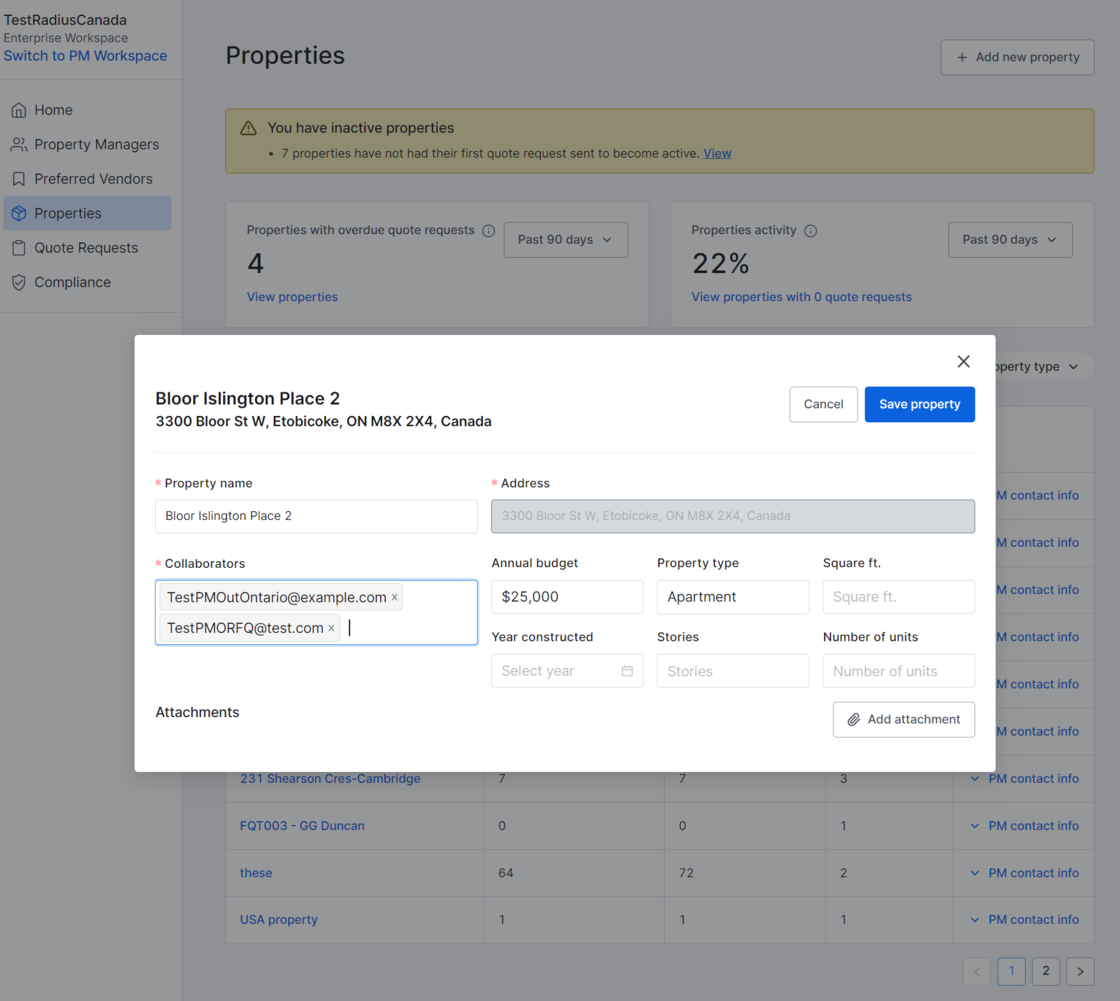The height and width of the screenshot is (1001, 1120).
Task: Edit the Annual budget field
Action: pos(567,597)
